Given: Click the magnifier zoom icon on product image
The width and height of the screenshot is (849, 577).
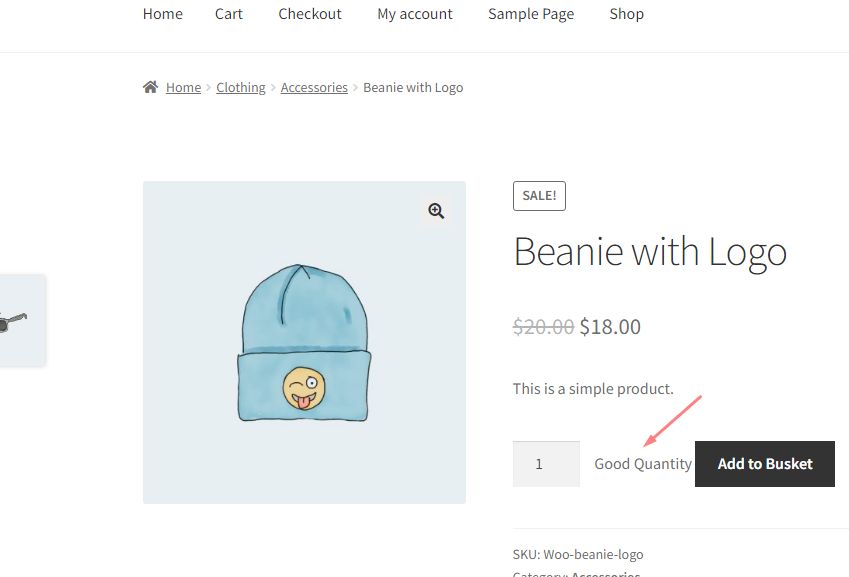Looking at the screenshot, I should click(436, 211).
